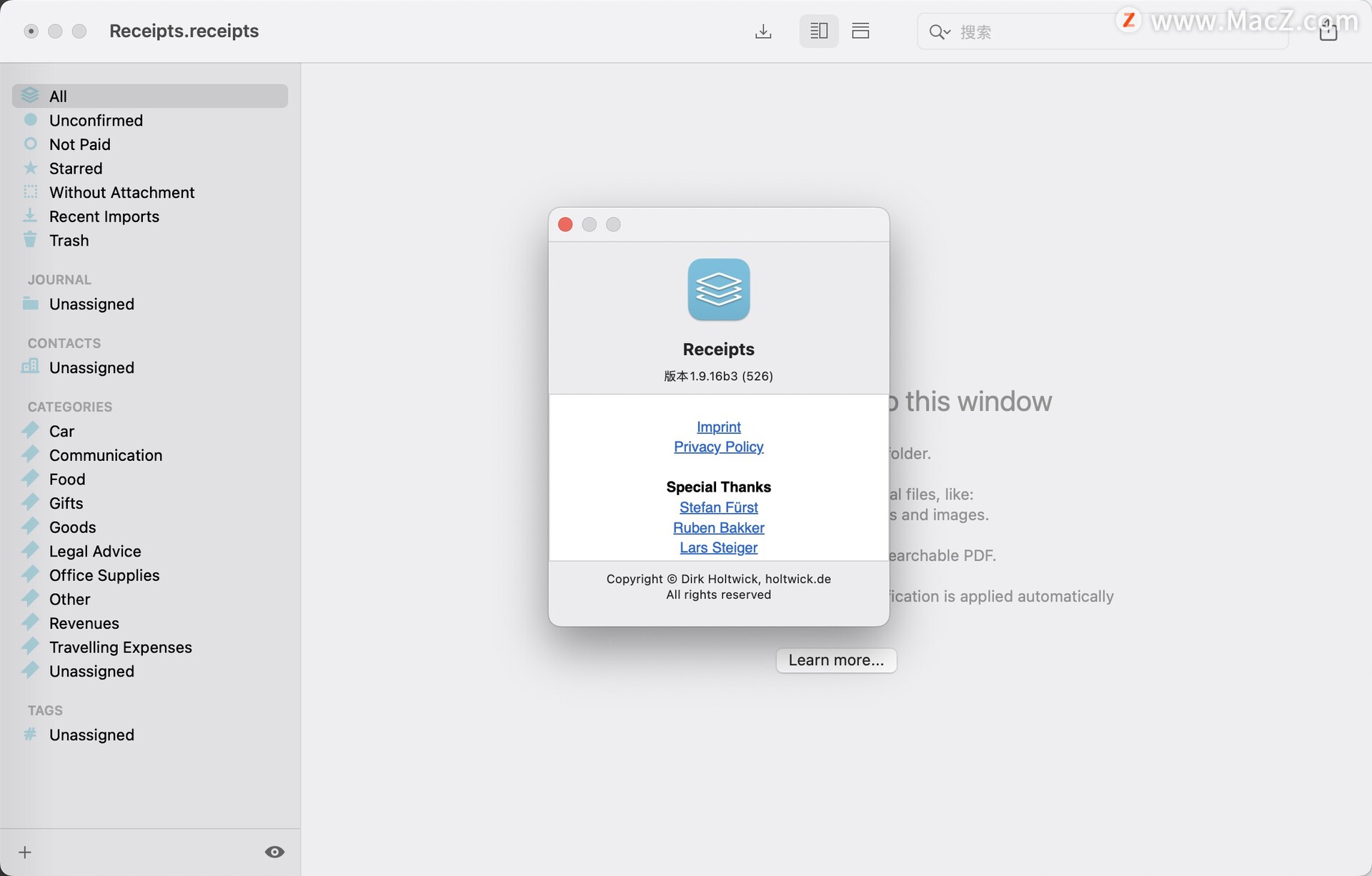This screenshot has width=1372, height=876.
Task: Click the Travelling Expenses tag icon
Action: 30,647
